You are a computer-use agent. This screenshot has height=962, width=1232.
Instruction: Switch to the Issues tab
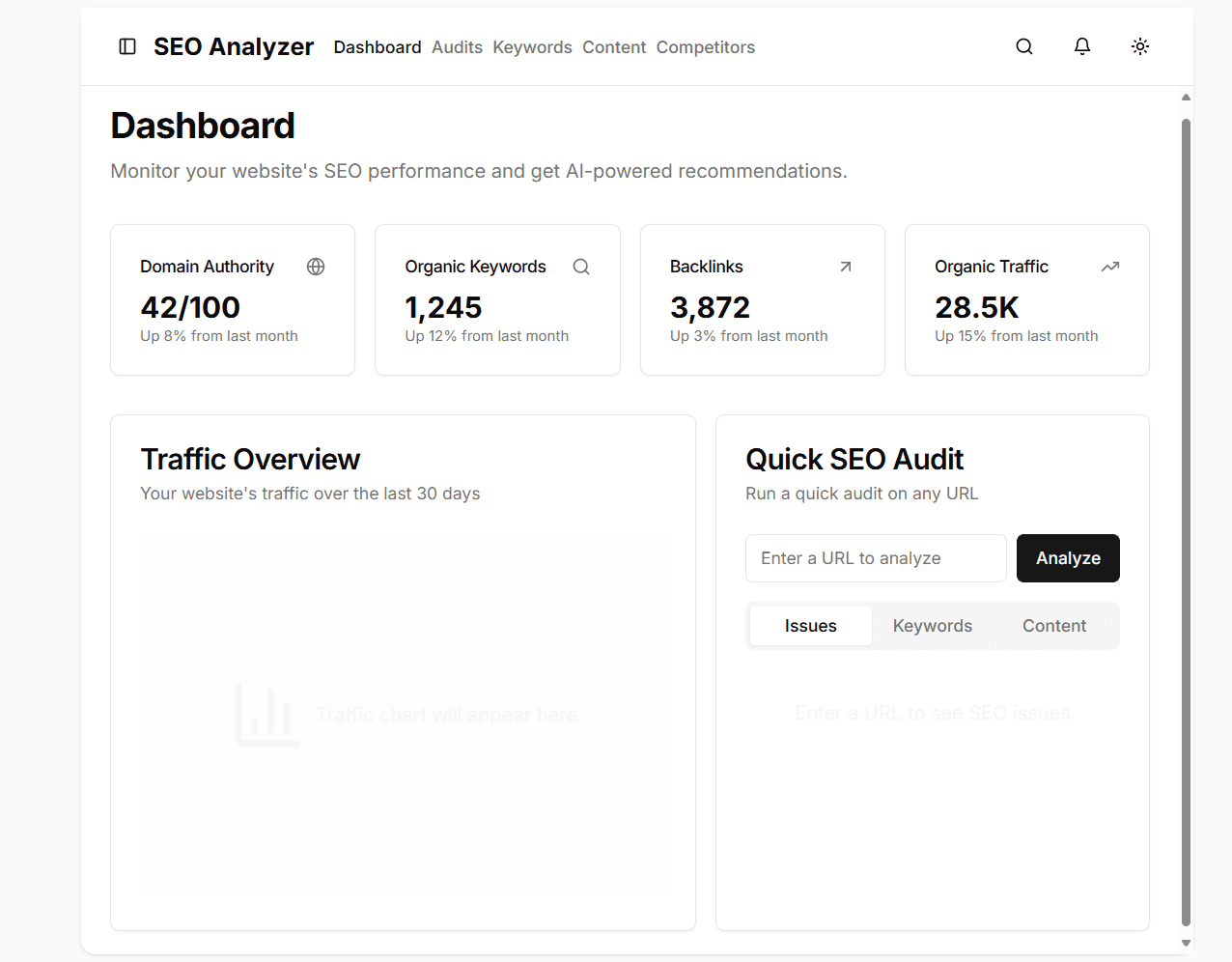coord(810,626)
